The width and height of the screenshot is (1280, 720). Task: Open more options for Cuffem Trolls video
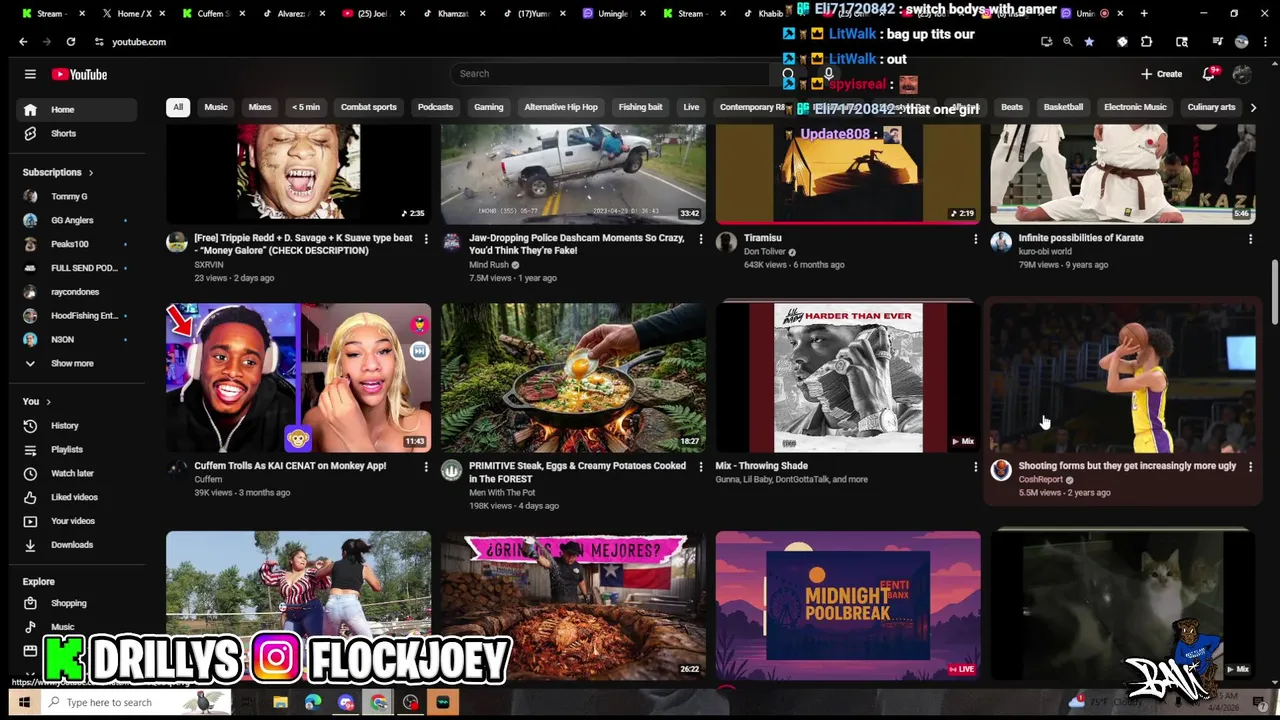click(x=426, y=467)
